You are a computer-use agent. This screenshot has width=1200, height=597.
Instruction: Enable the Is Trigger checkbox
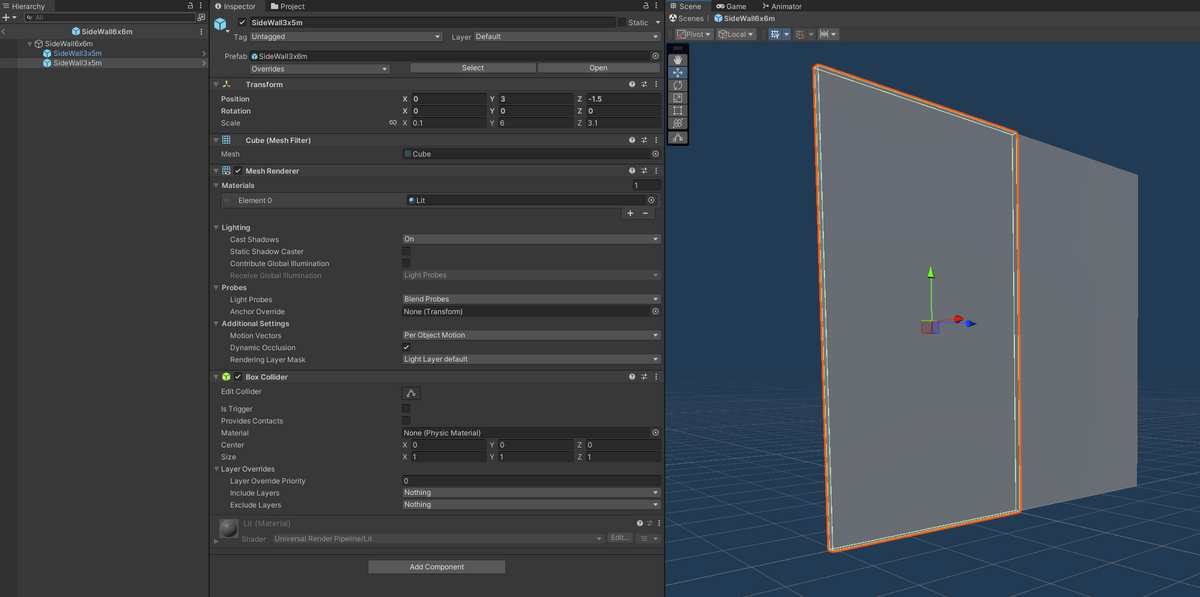point(406,409)
